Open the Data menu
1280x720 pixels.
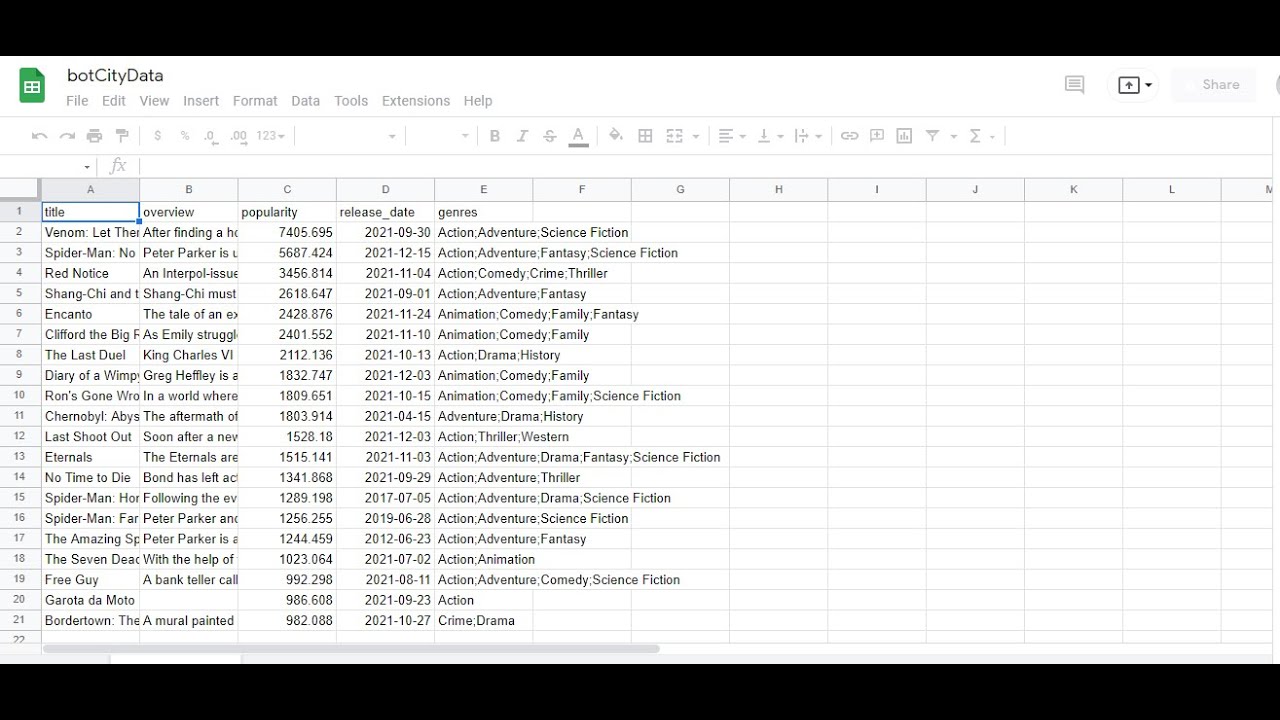[306, 101]
